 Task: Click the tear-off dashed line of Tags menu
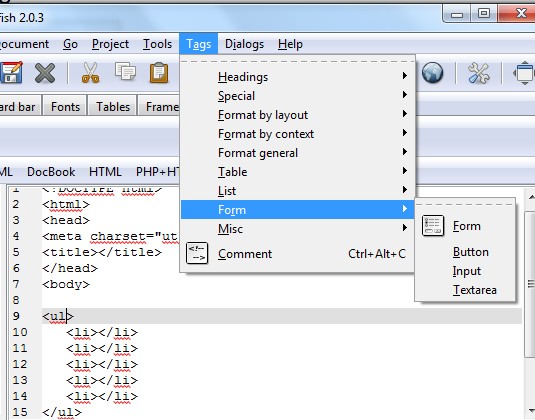tap(298, 61)
